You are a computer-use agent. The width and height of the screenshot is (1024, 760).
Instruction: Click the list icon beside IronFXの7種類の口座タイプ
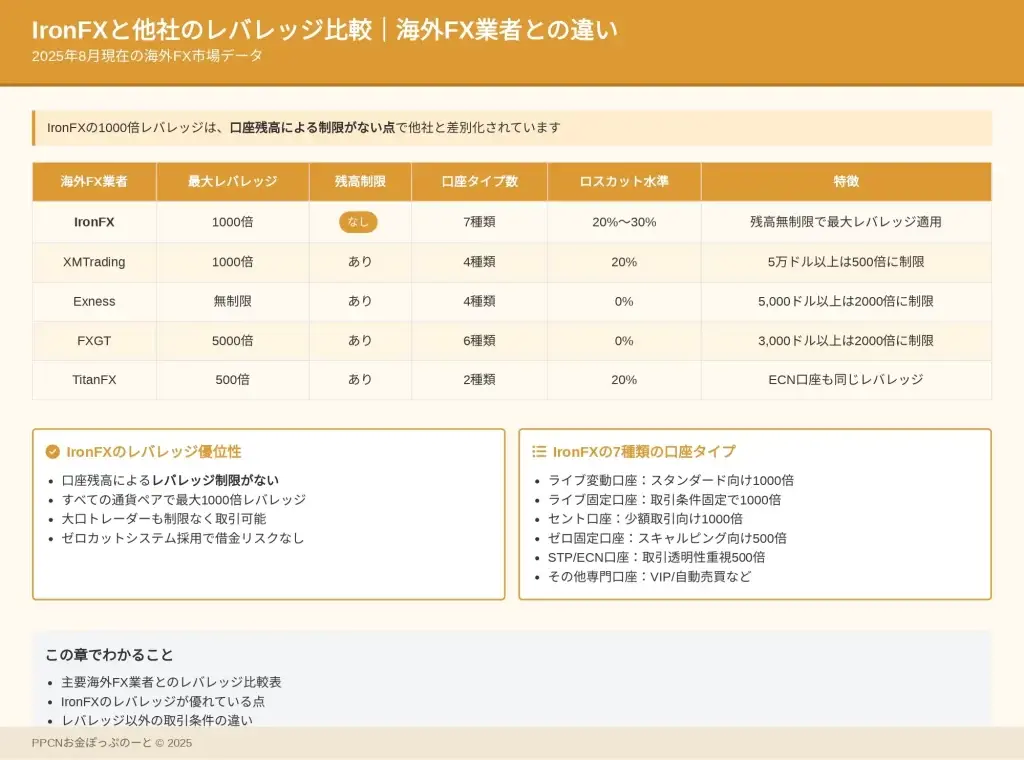click(x=539, y=452)
